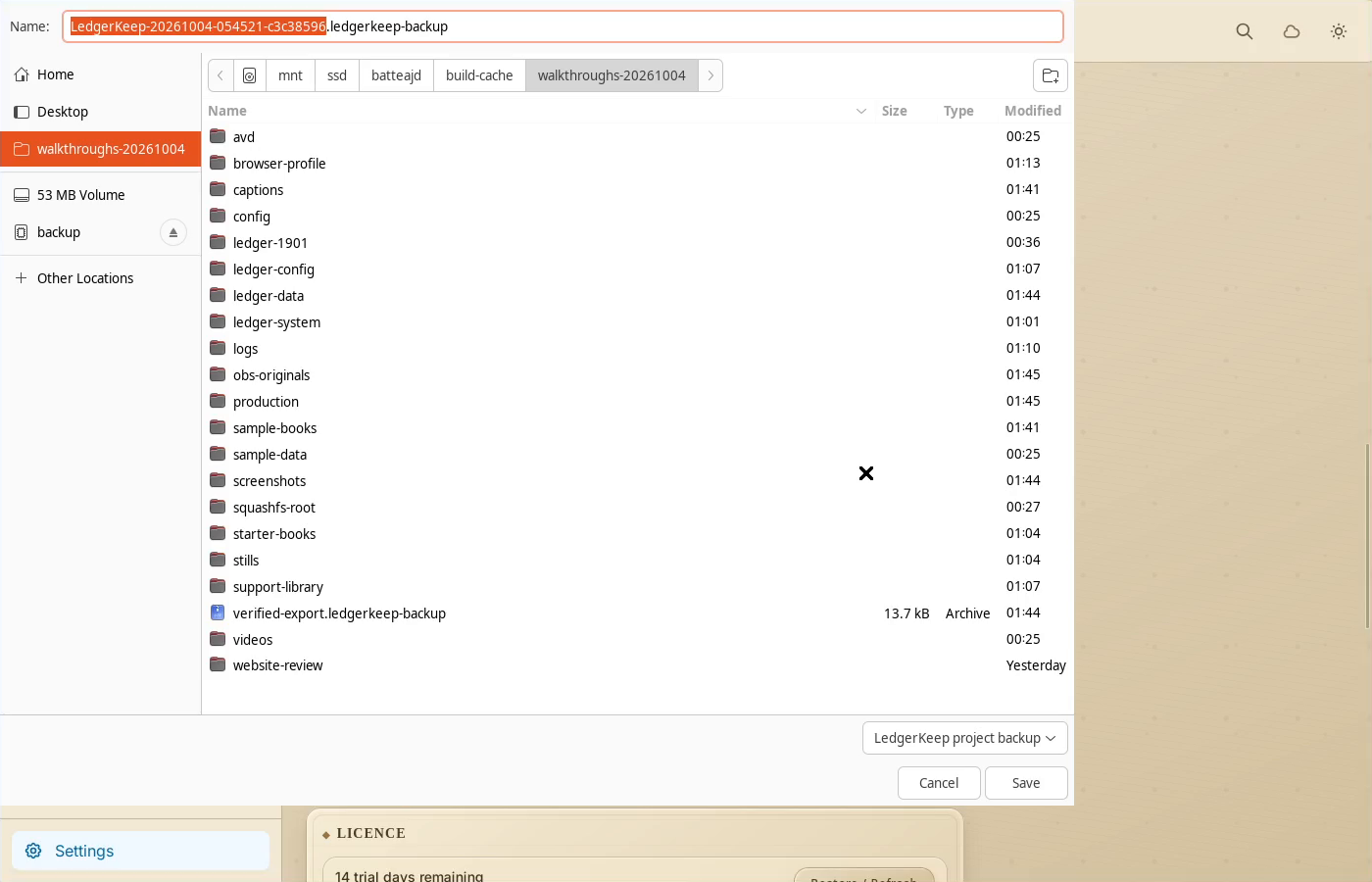The width and height of the screenshot is (1372, 882).
Task: Select the ledger-1901 folder row
Action: [x=638, y=242]
